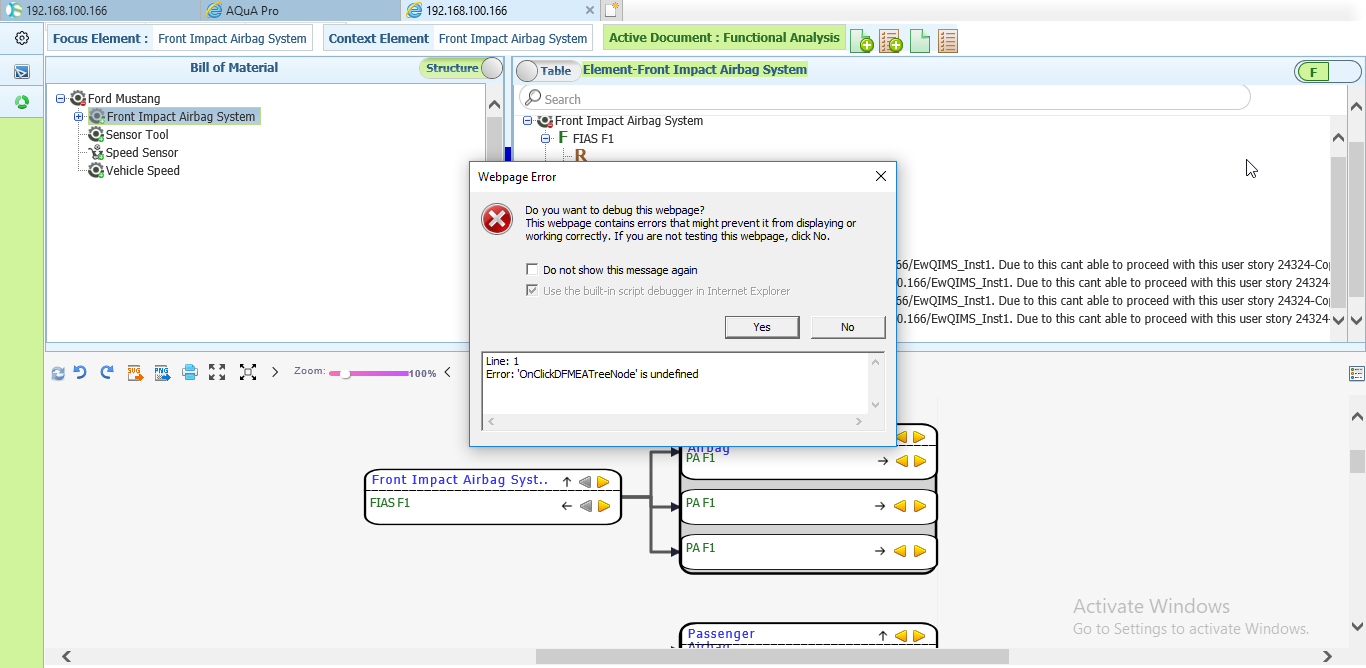This screenshot has width=1366, height=668.
Task: Switch to the AQuA Pro browser tab
Action: (x=300, y=10)
